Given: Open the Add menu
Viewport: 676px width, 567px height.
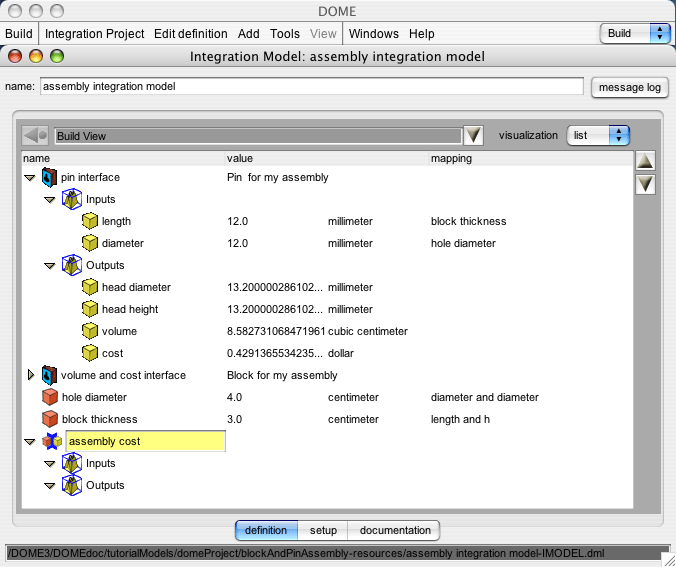Looking at the screenshot, I should pos(249,34).
